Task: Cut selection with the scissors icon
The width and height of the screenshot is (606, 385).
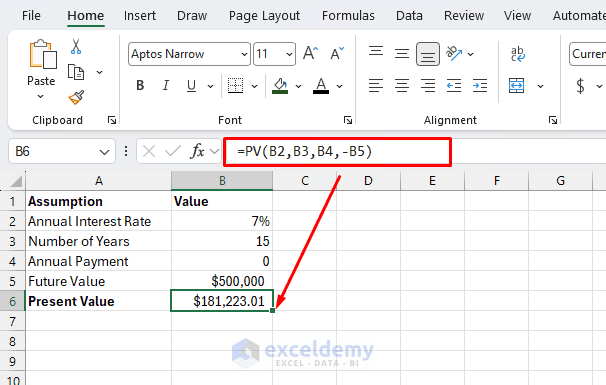Action: (x=76, y=46)
